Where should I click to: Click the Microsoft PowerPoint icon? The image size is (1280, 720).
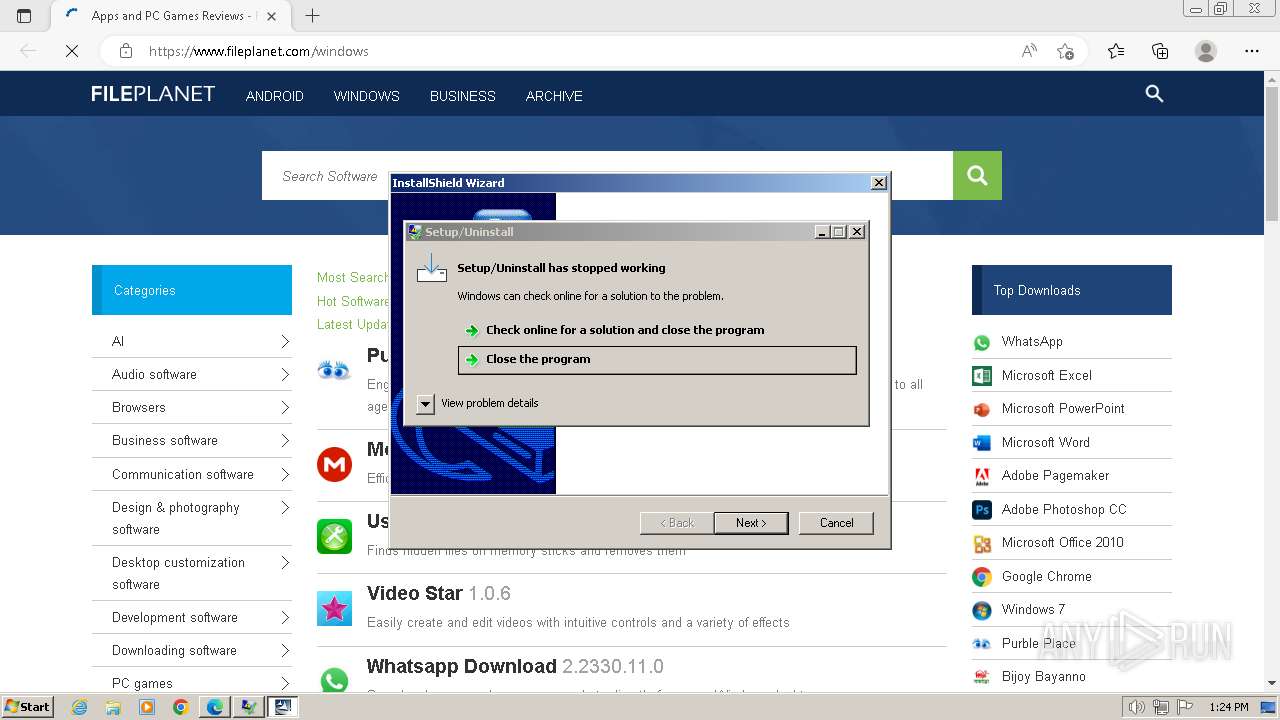click(982, 409)
